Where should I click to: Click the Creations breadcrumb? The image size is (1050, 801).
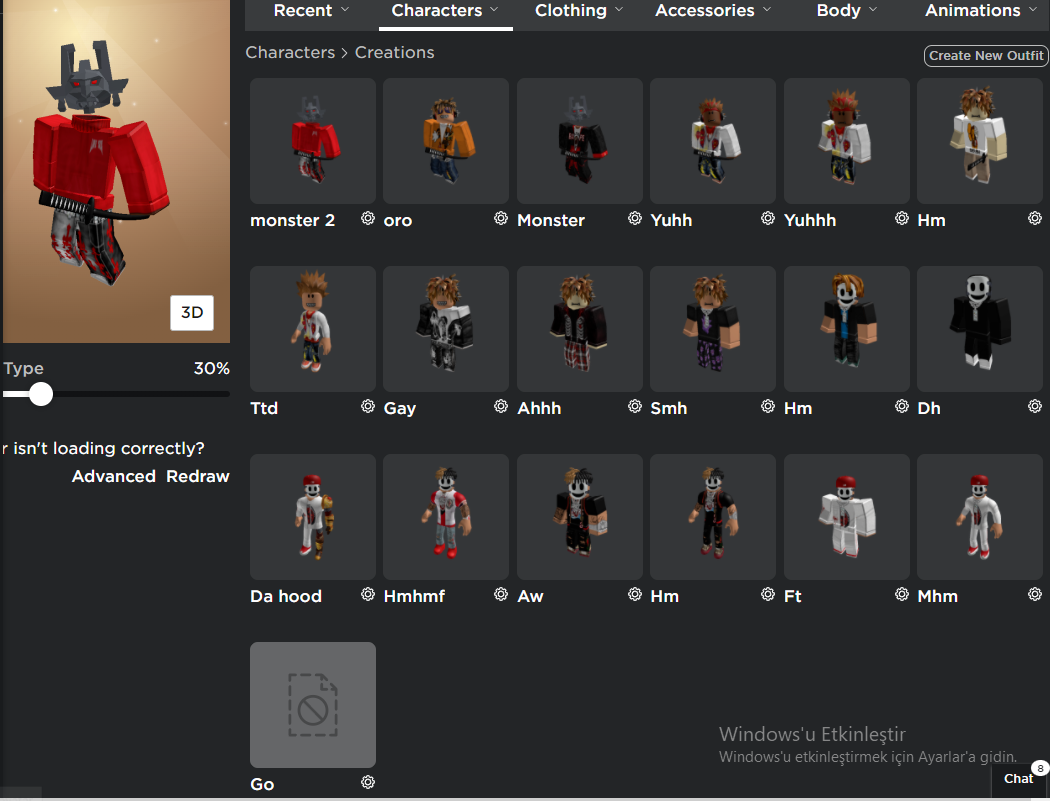tap(394, 52)
